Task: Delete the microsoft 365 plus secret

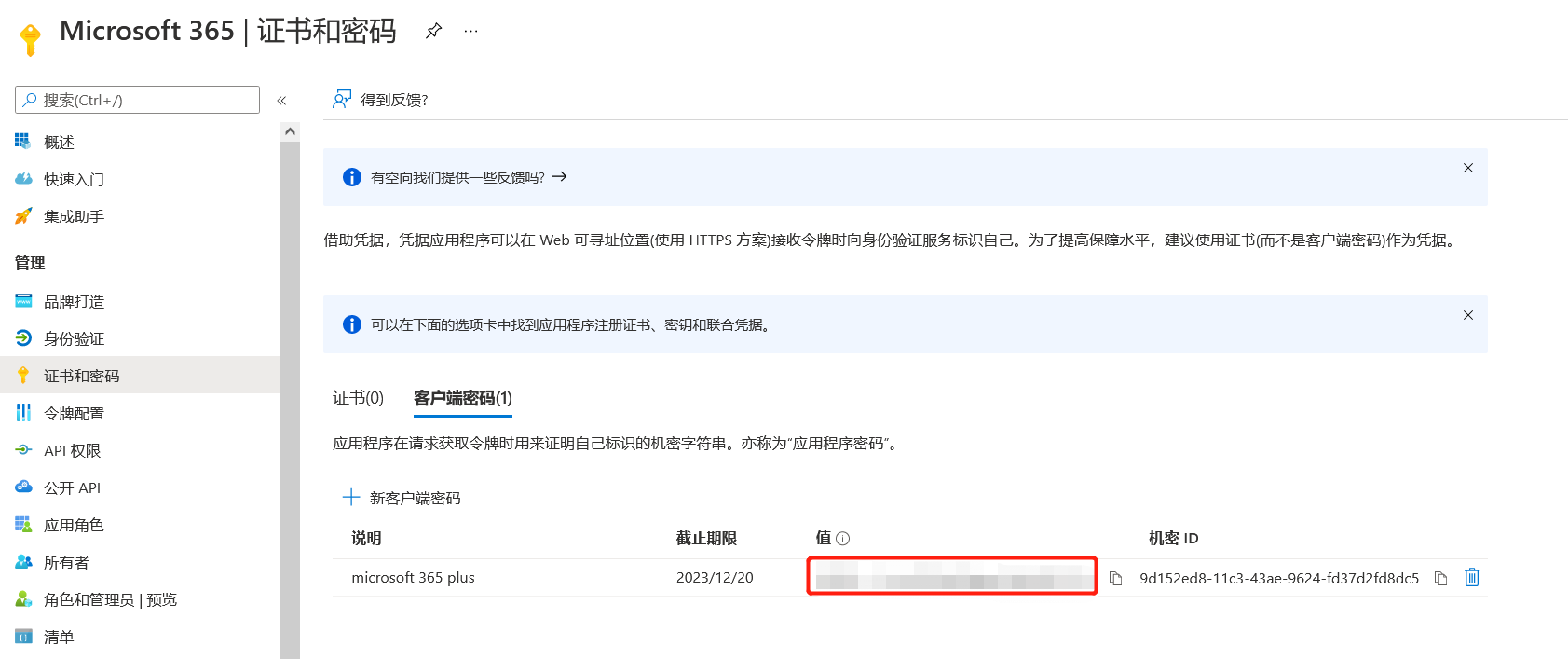Action: tap(1472, 578)
